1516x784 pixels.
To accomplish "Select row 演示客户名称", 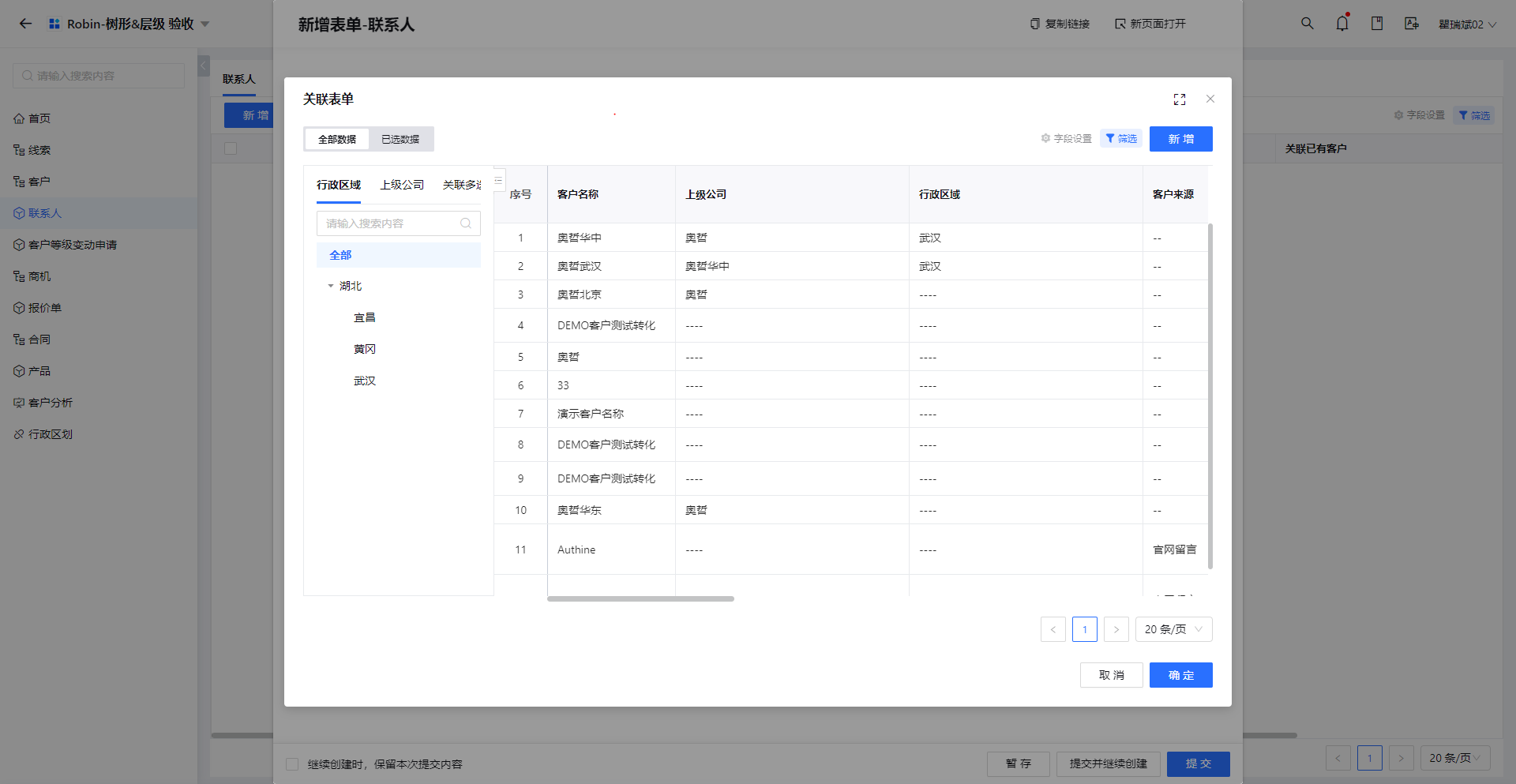I will click(x=851, y=414).
